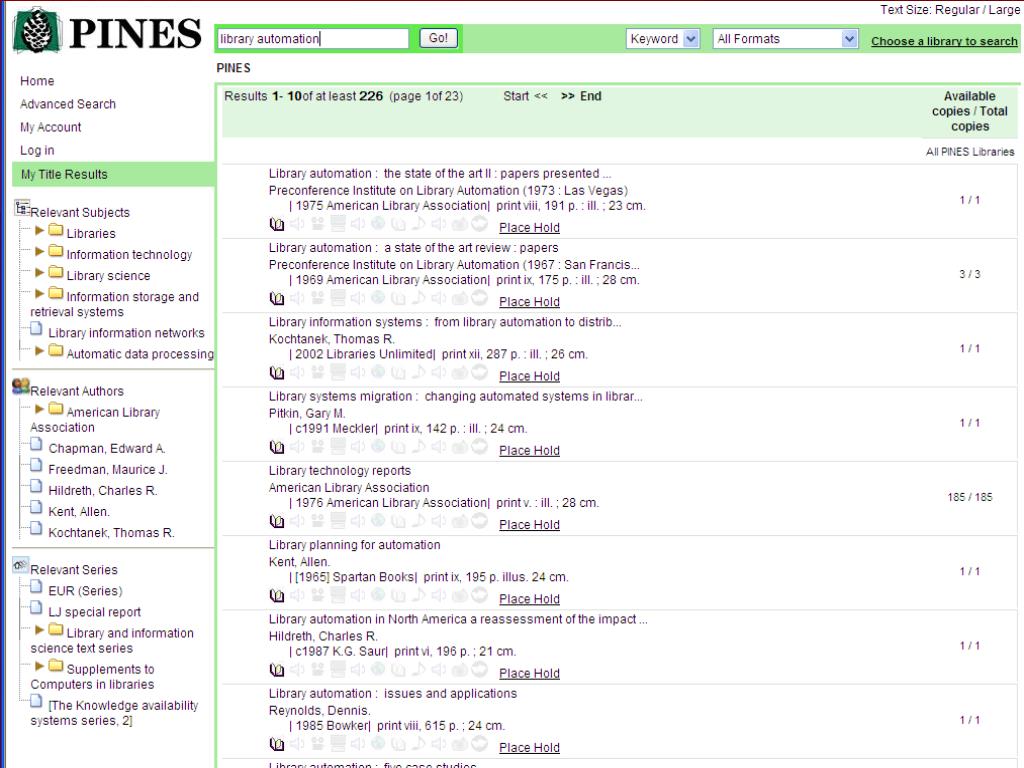1024x768 pixels.
Task: Click the Relevant Series icon
Action: (x=20, y=566)
